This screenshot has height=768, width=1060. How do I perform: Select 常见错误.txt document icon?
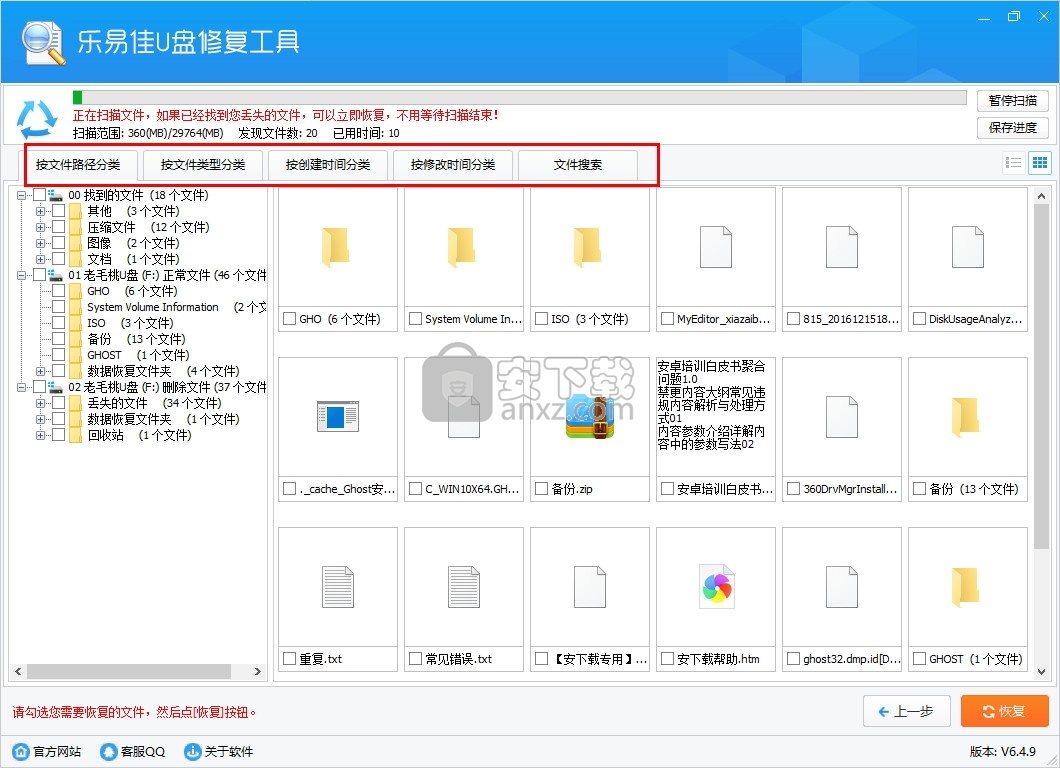point(464,587)
